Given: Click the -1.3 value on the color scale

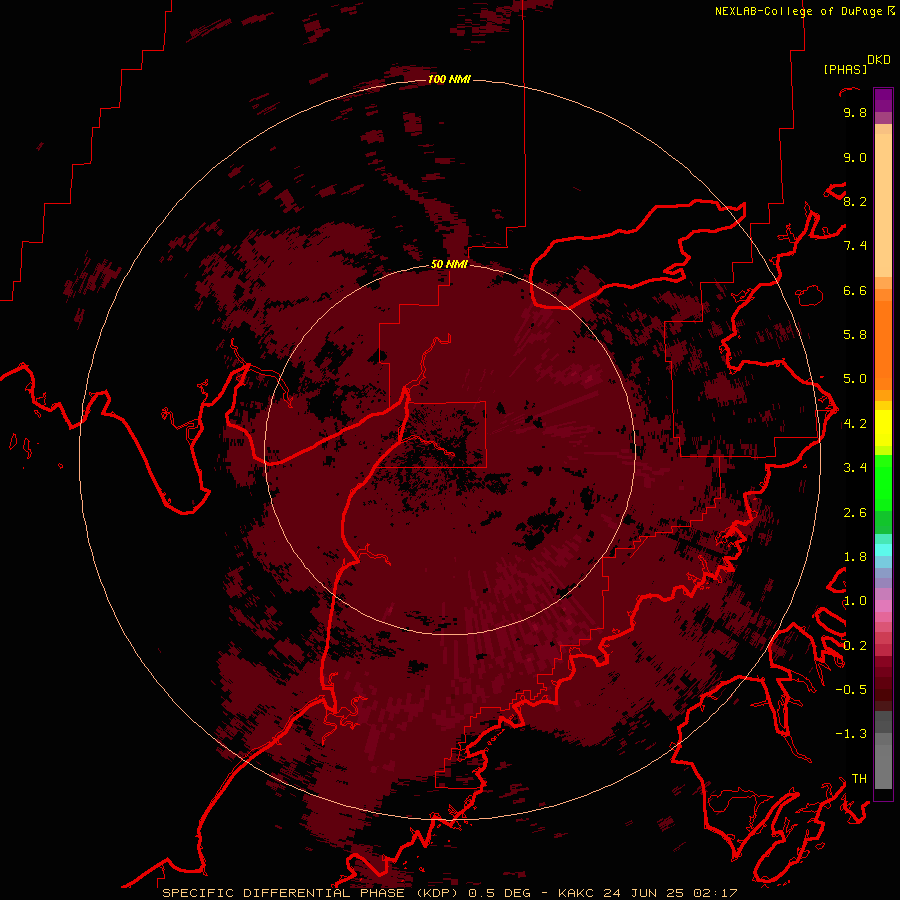Looking at the screenshot, I should click(x=851, y=734).
